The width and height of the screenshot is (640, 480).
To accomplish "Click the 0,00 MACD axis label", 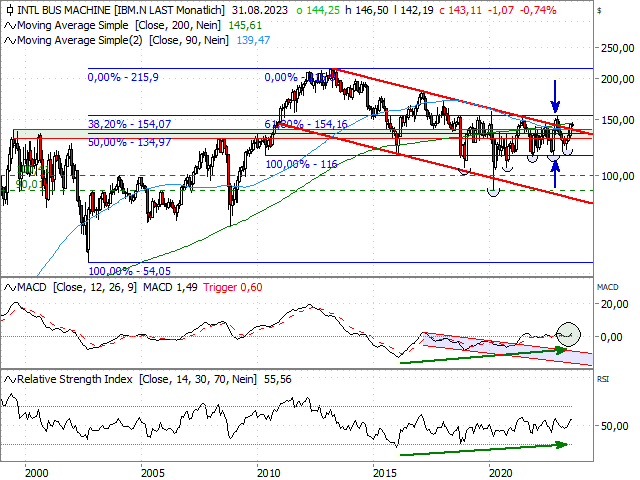I will (611, 337).
